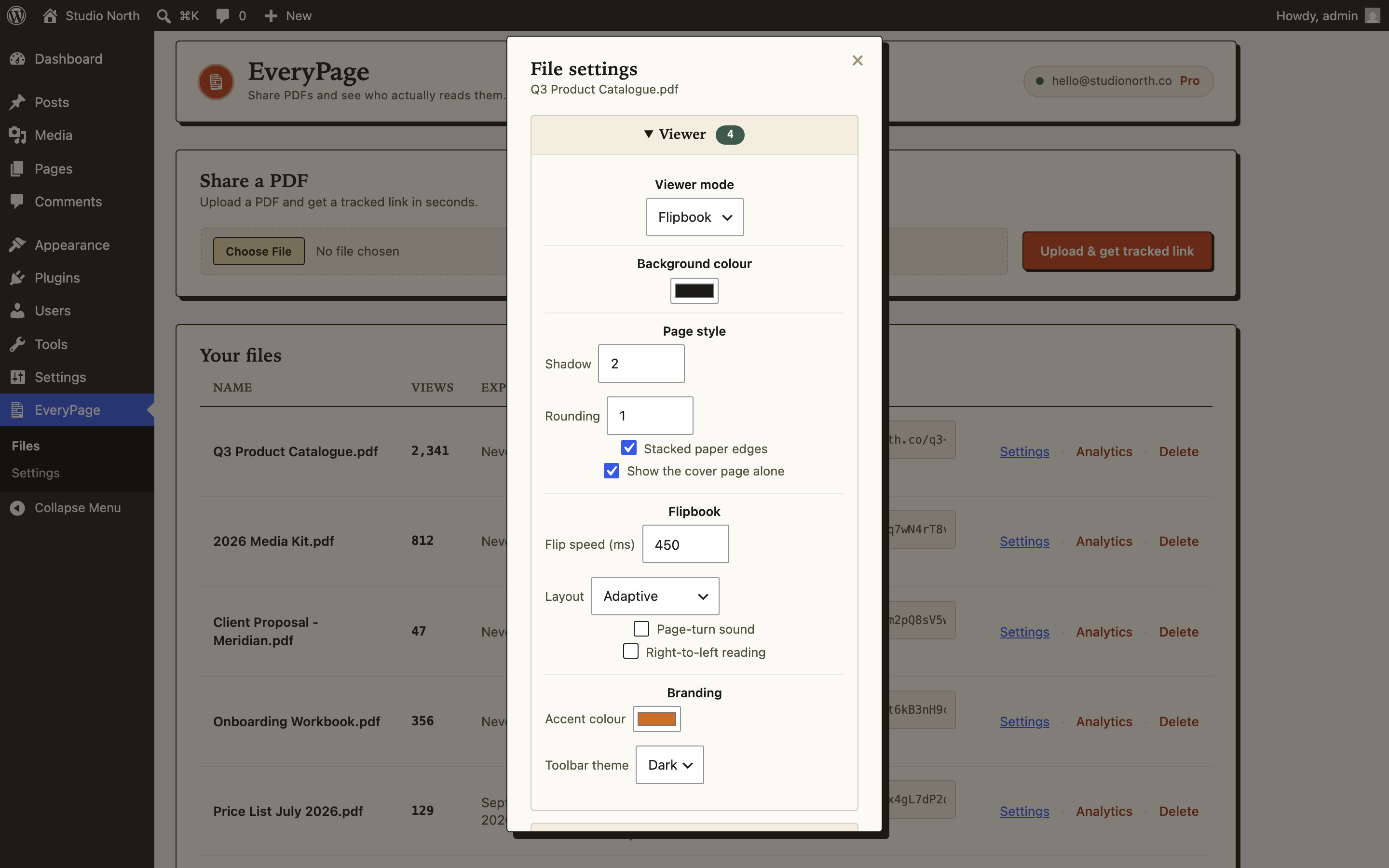Click Upload & get tracked link button
The height and width of the screenshot is (868, 1389).
1117,251
